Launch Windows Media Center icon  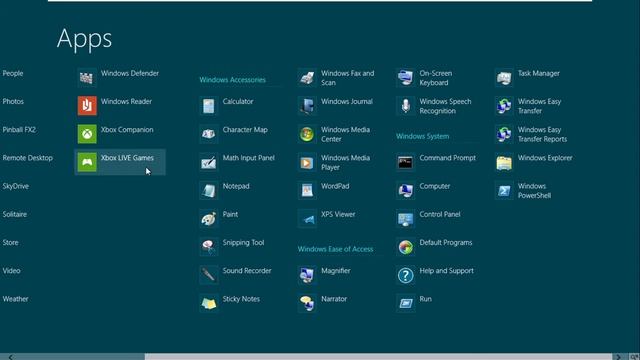pos(307,134)
